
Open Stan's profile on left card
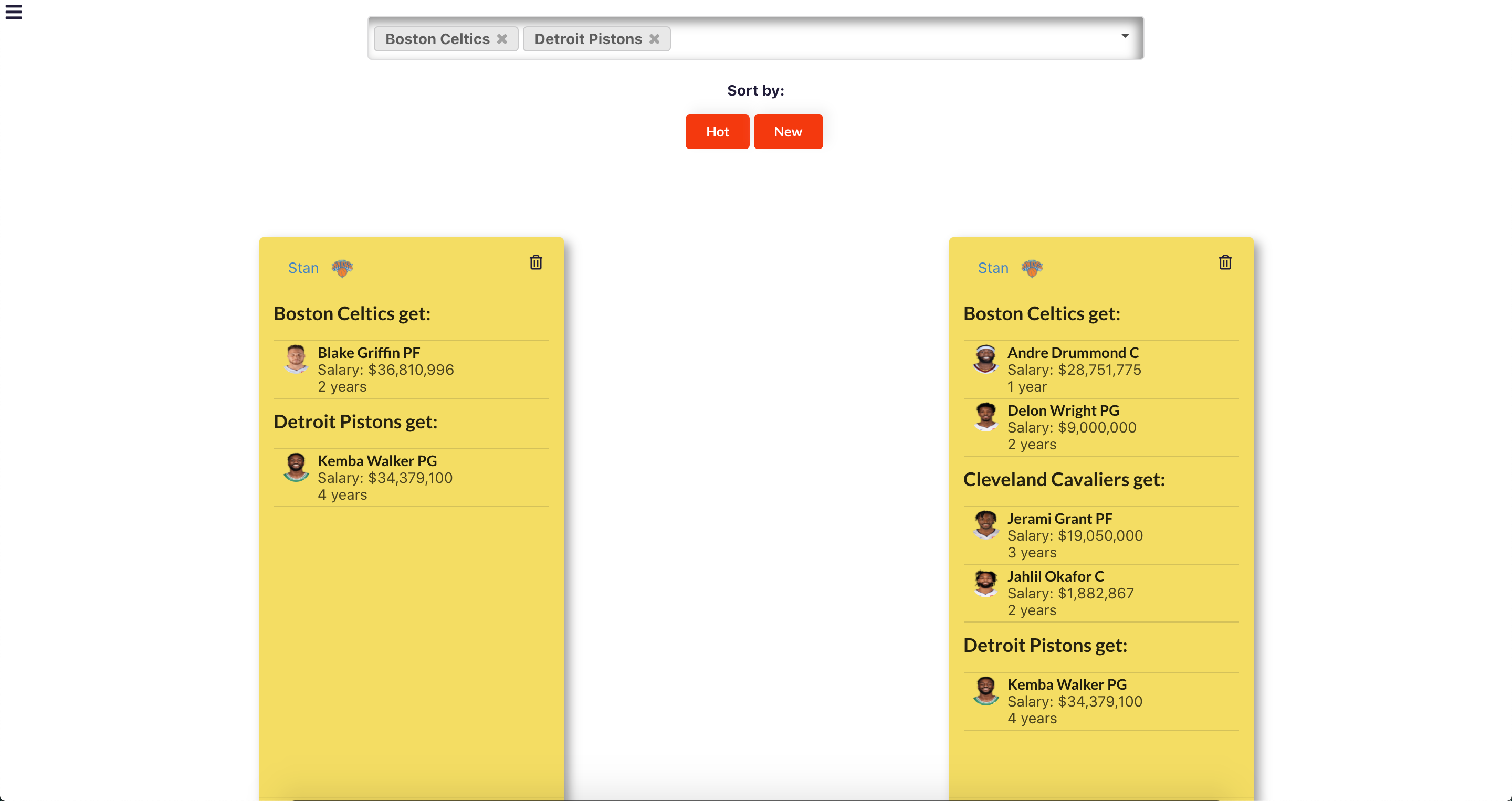pyautogui.click(x=303, y=268)
